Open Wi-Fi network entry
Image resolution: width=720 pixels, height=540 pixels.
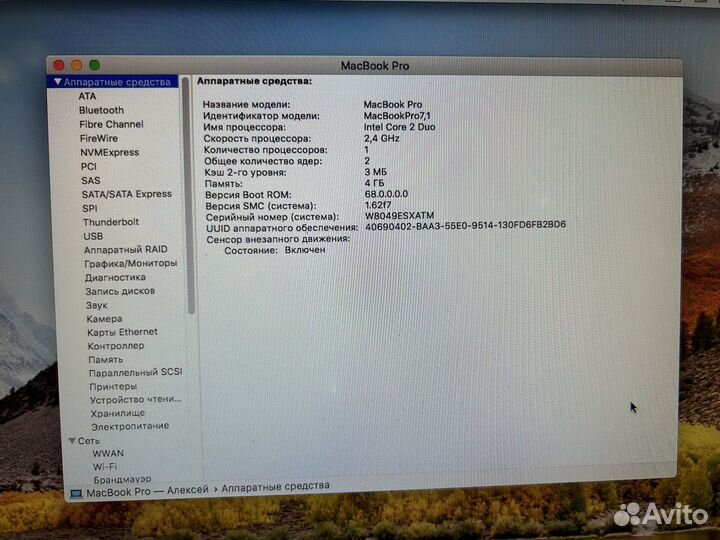[x=105, y=467]
